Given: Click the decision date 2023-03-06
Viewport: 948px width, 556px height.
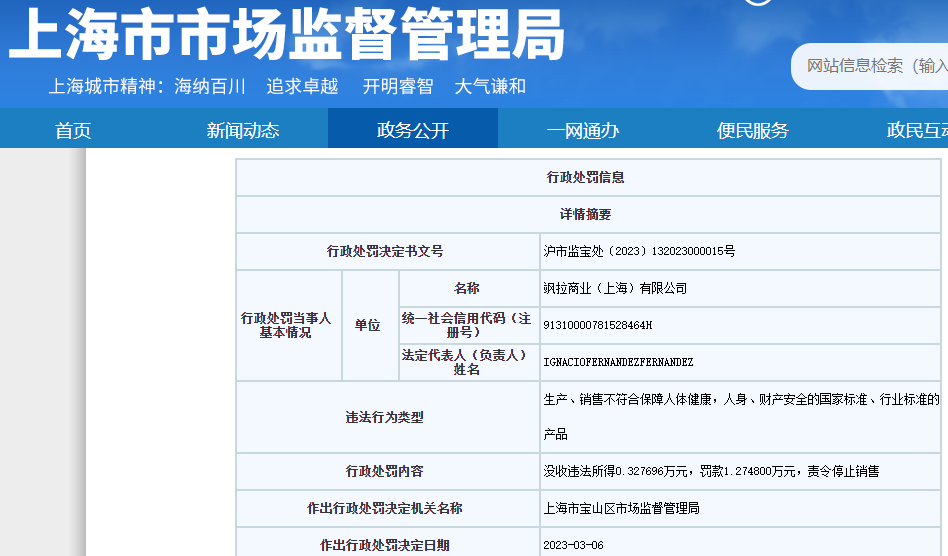Looking at the screenshot, I should (573, 545).
